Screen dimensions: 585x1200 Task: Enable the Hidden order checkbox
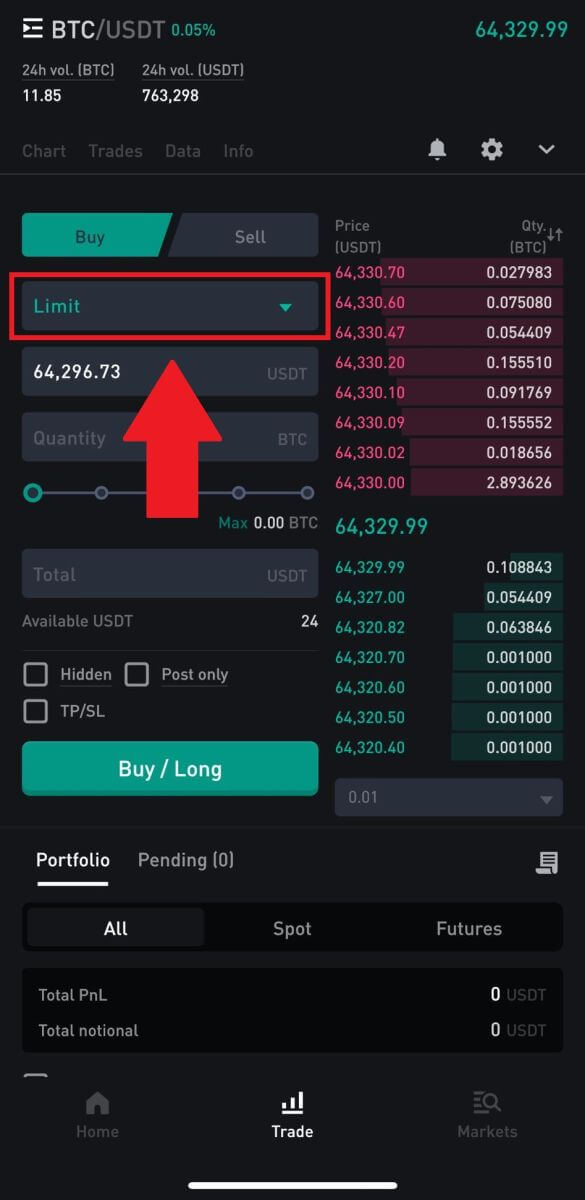35,674
